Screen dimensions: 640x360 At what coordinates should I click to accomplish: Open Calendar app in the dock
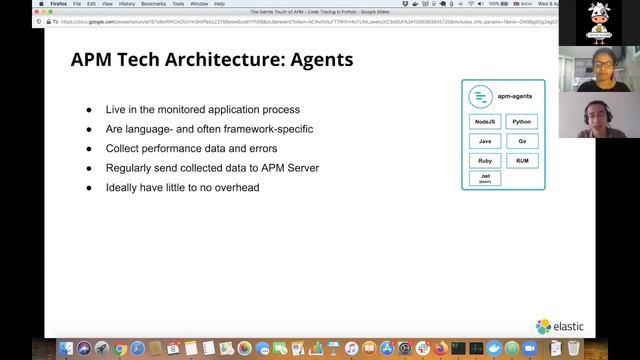click(x=173, y=349)
